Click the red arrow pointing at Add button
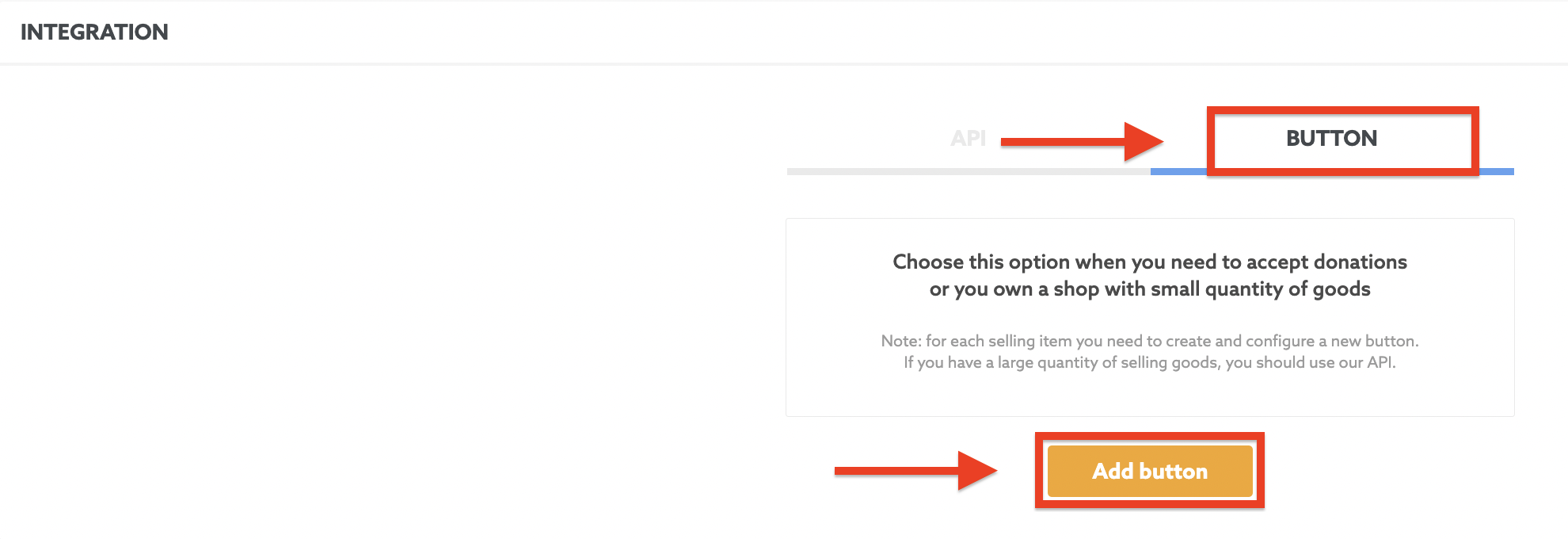This screenshot has height=539, width=1568. tap(915, 471)
